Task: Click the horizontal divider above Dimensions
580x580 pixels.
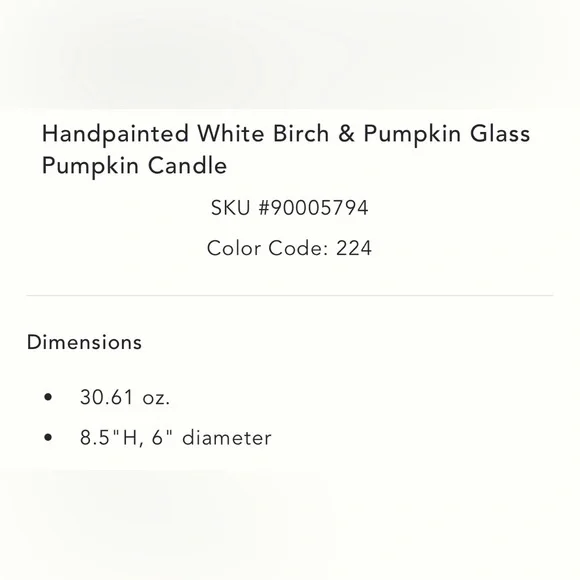Action: coord(290,296)
